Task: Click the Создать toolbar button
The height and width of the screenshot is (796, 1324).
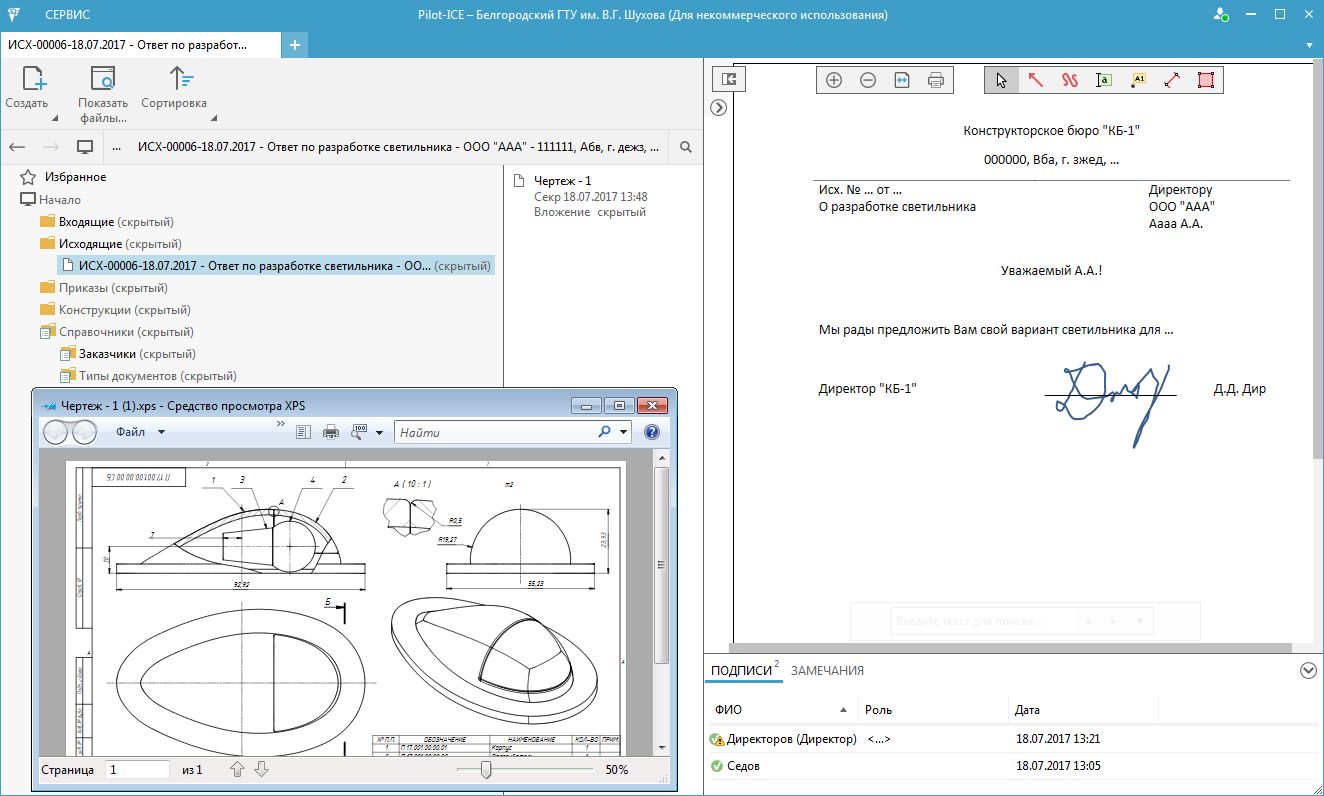Action: click(x=30, y=91)
